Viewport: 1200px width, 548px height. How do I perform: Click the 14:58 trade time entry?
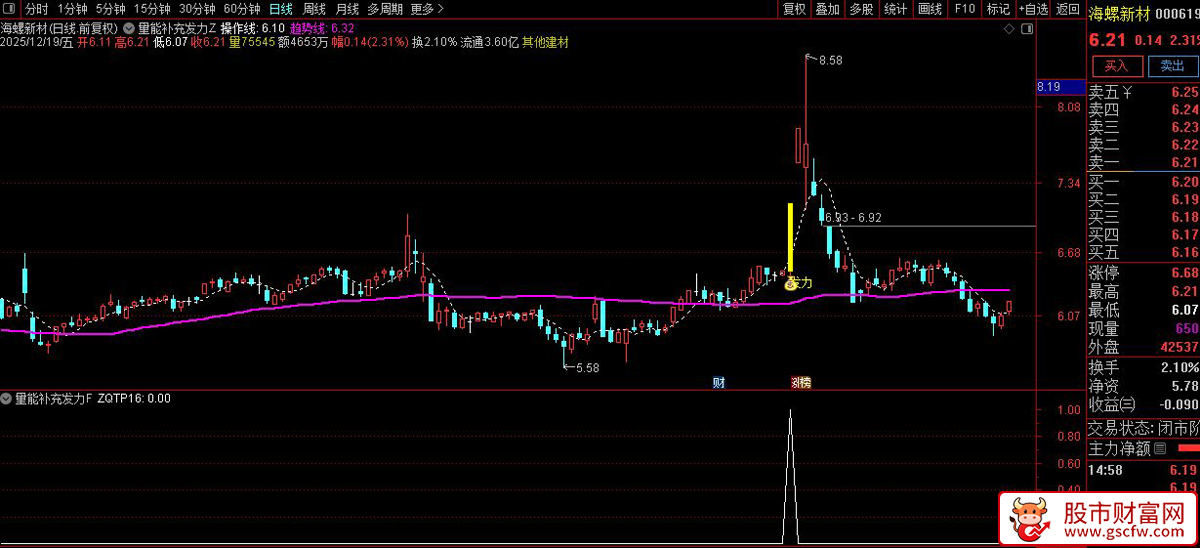(x=1105, y=469)
